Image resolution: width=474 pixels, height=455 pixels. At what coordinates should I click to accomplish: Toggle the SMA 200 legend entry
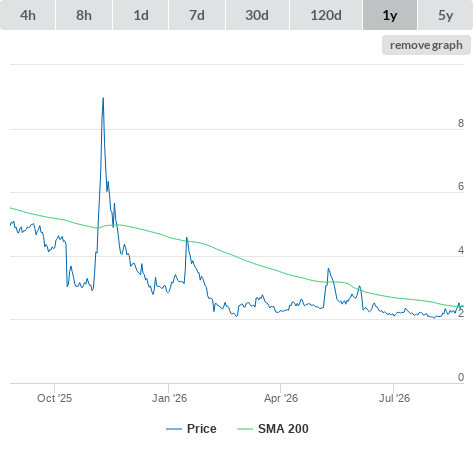coord(283,429)
